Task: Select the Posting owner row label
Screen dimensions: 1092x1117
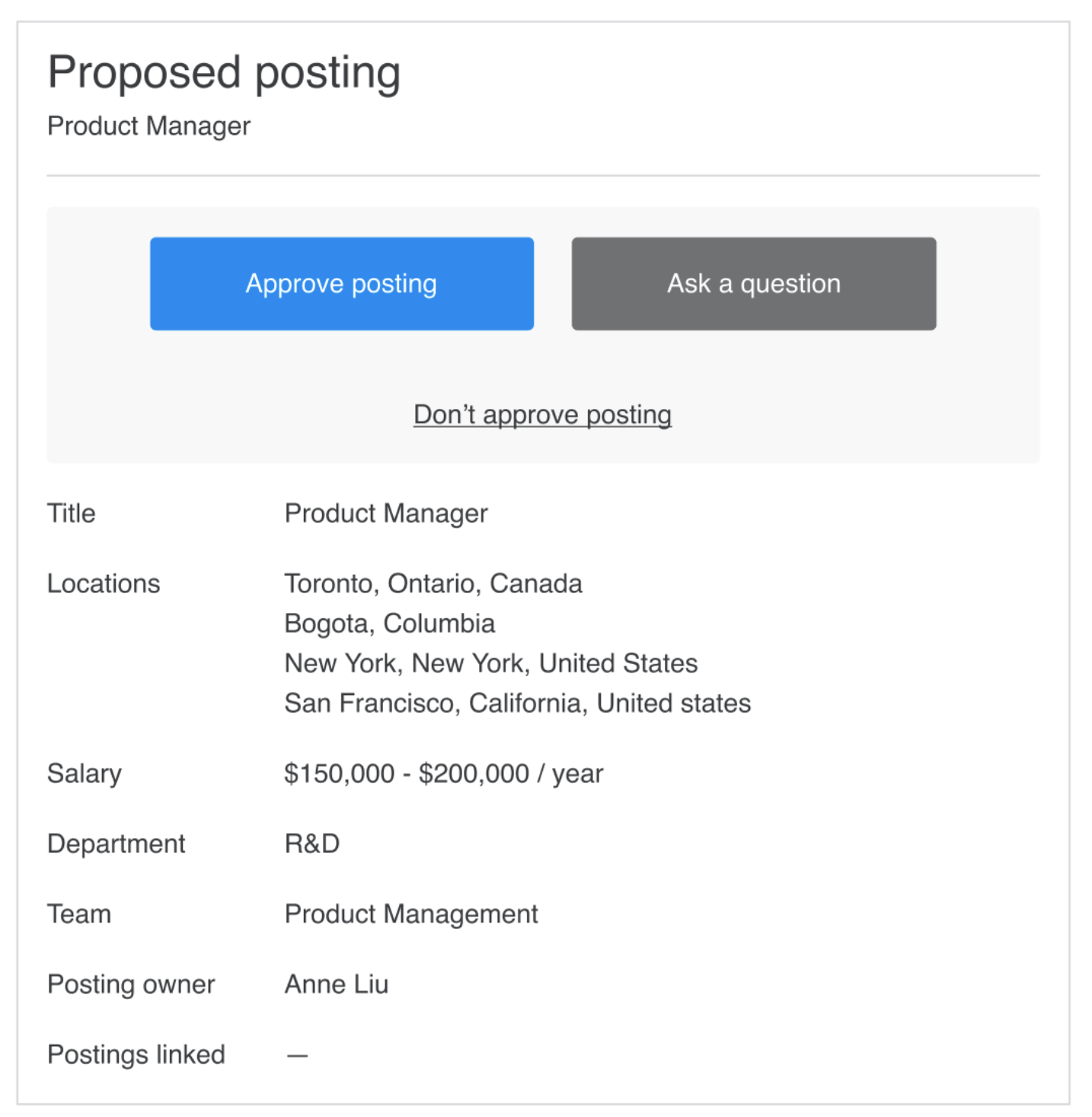Action: click(131, 984)
